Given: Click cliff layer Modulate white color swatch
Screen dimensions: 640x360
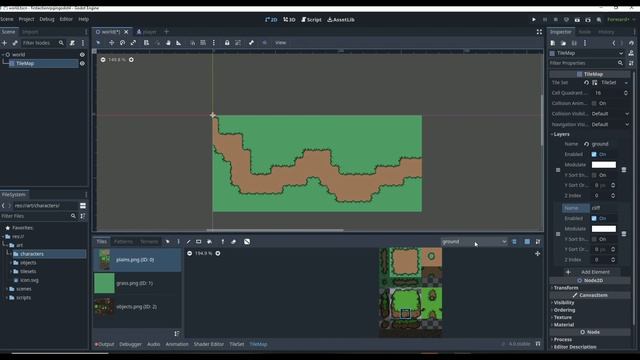Looking at the screenshot, I should point(604,229).
